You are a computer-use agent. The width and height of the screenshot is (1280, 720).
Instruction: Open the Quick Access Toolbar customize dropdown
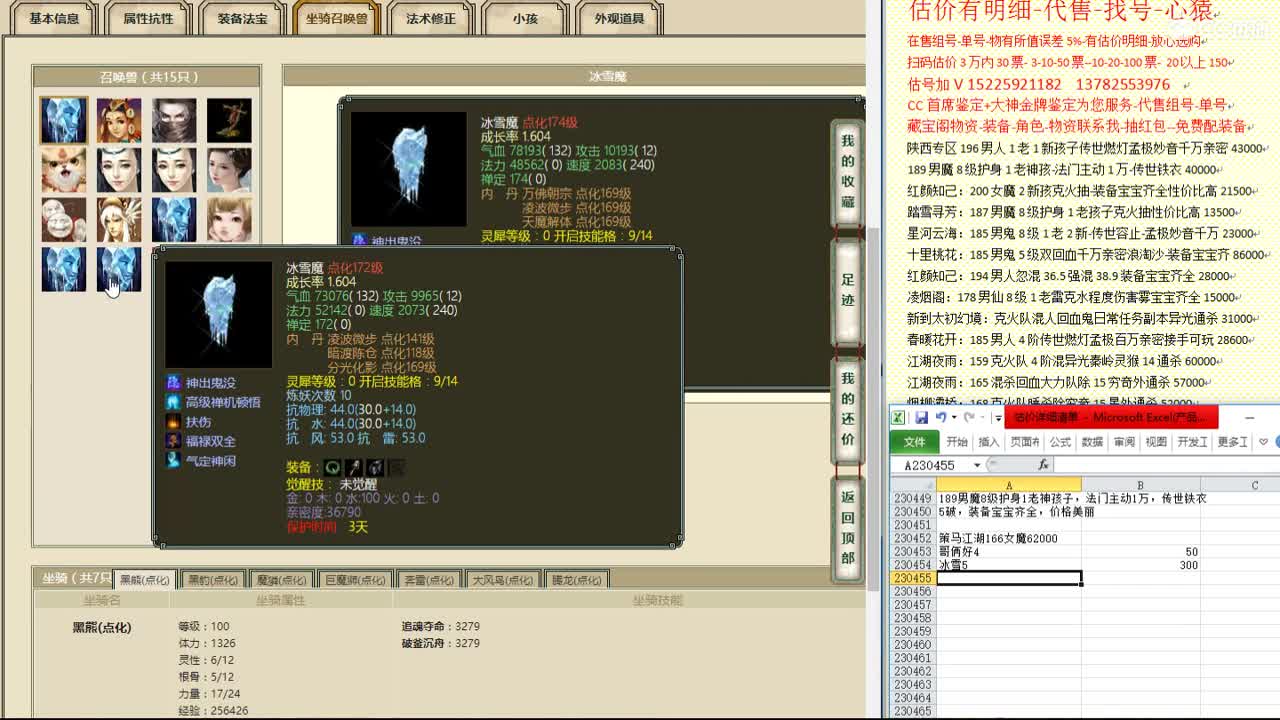coord(996,417)
